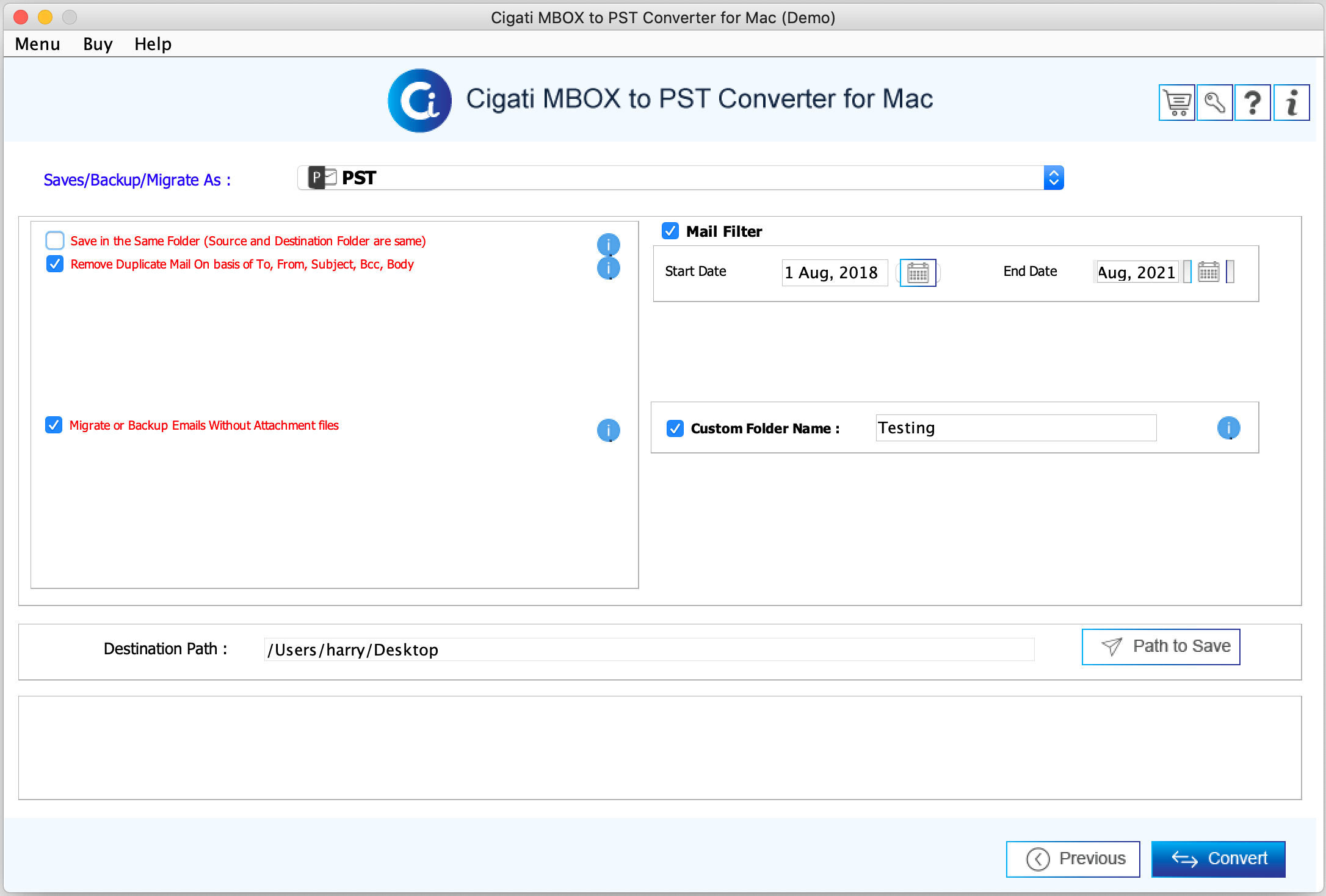
Task: Show info for Custom Folder Name
Action: pos(1228,428)
